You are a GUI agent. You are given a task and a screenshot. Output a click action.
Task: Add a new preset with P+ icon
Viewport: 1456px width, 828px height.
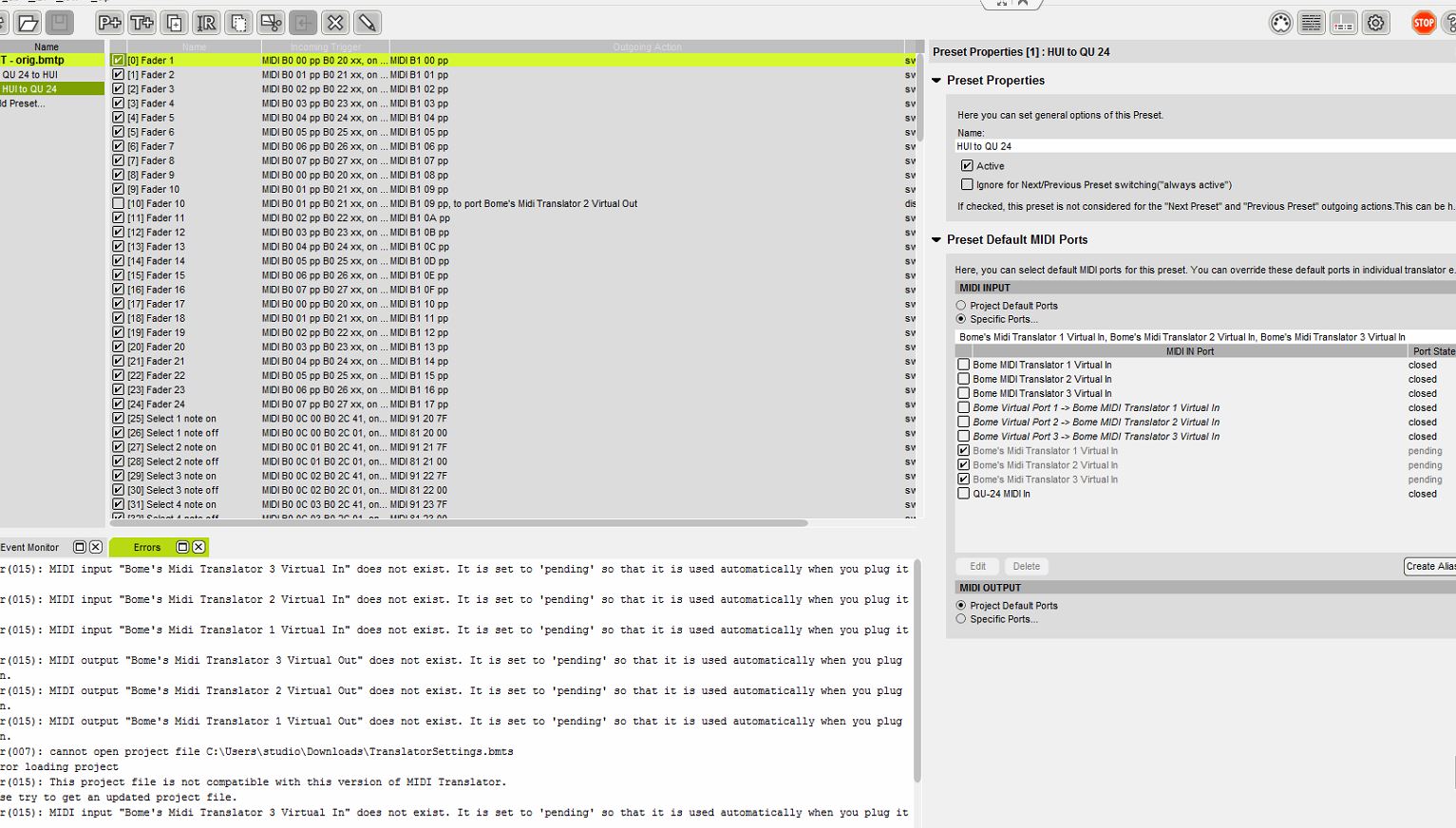click(x=109, y=23)
